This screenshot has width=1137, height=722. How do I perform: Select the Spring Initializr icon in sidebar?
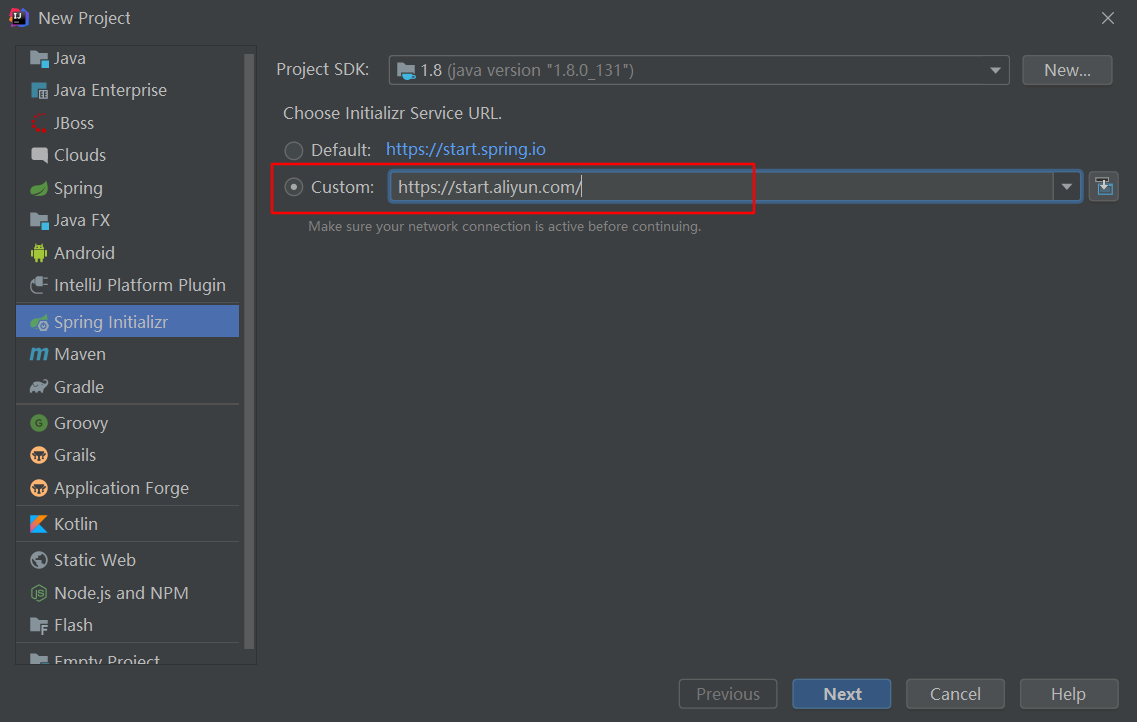click(40, 322)
